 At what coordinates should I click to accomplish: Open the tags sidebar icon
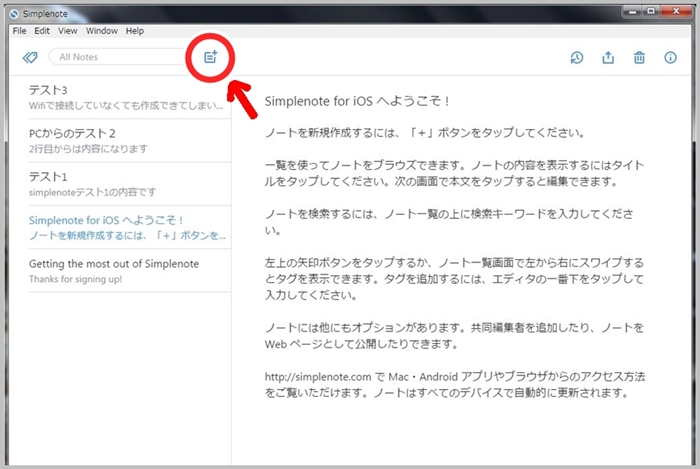30,57
